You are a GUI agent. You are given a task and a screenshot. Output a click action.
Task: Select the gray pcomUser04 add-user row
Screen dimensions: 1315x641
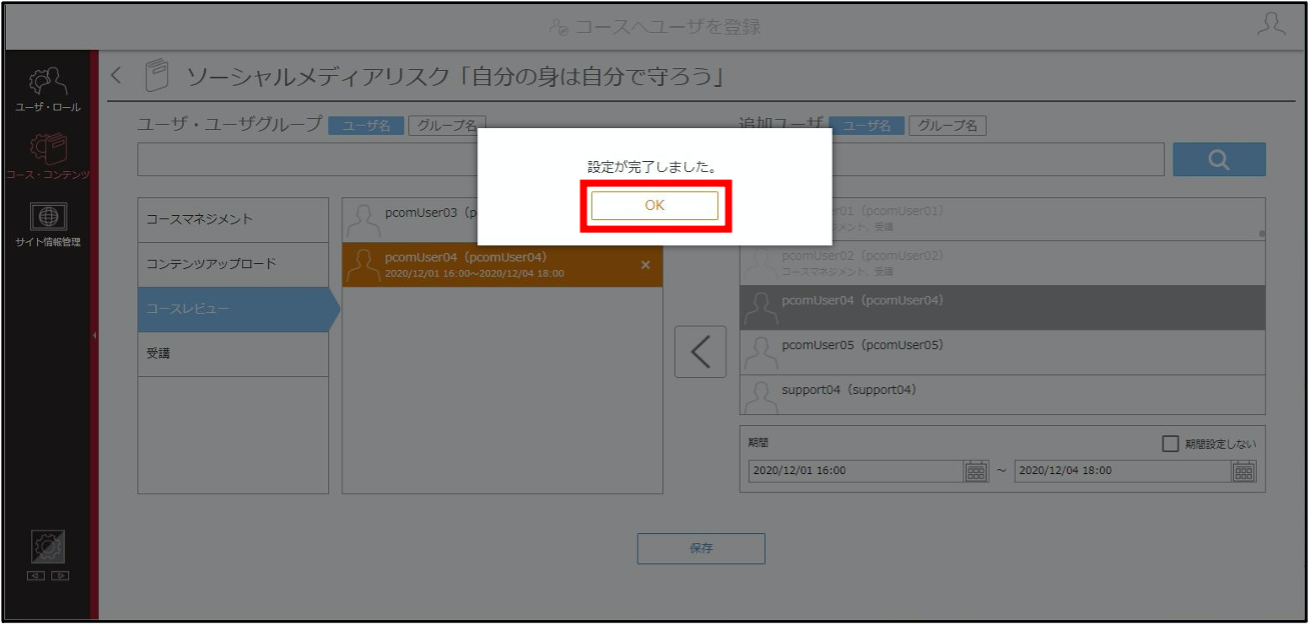pyautogui.click(x=1002, y=308)
